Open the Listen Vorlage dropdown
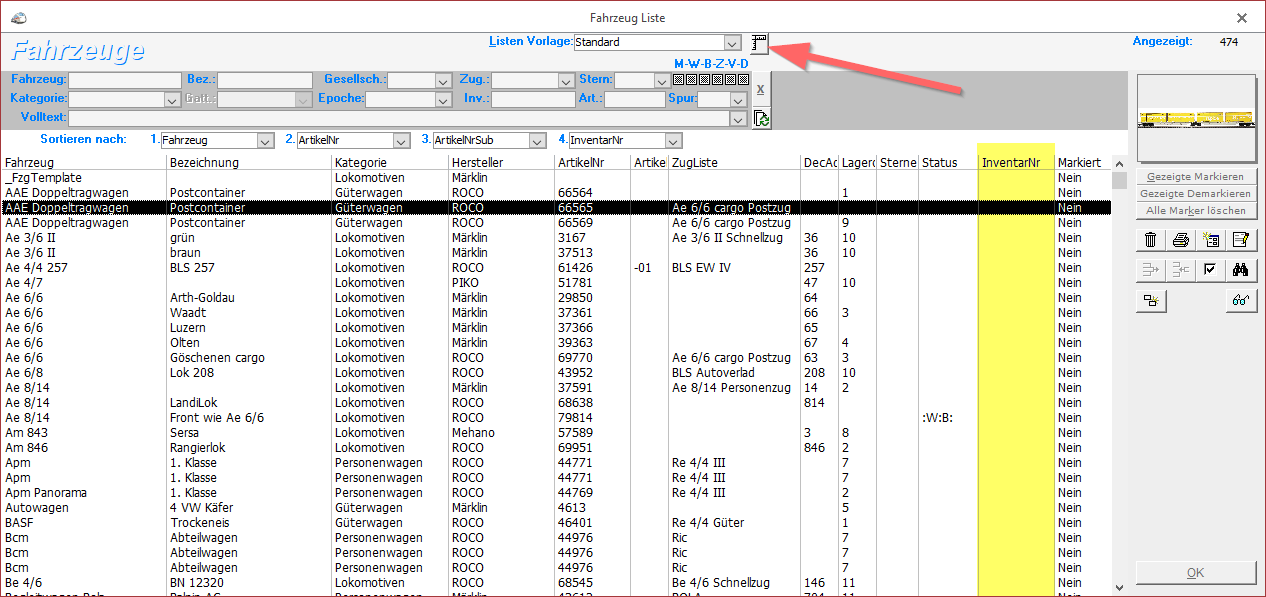The image size is (1266, 597). pos(732,43)
